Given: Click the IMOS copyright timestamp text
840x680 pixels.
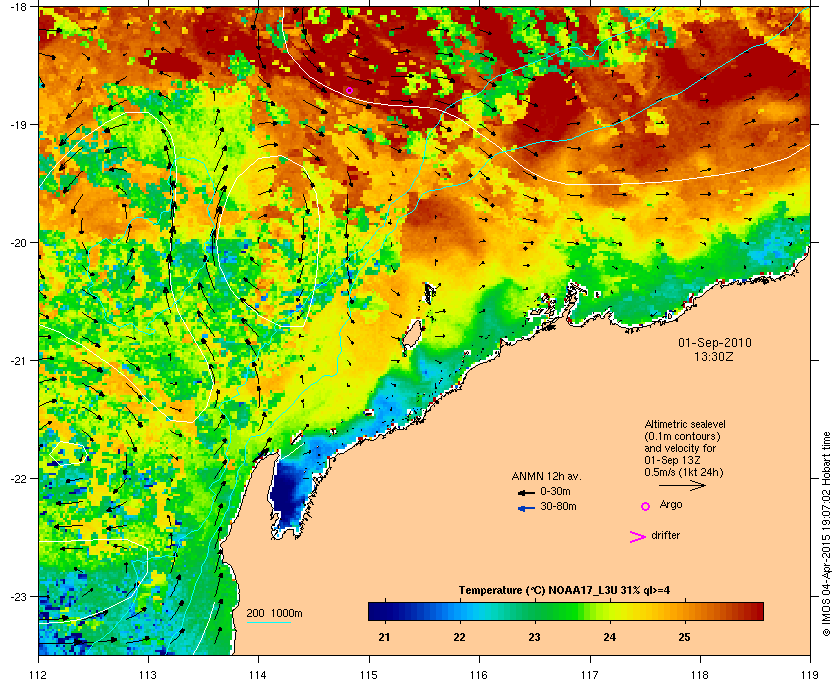Looking at the screenshot, I should coord(826,534).
